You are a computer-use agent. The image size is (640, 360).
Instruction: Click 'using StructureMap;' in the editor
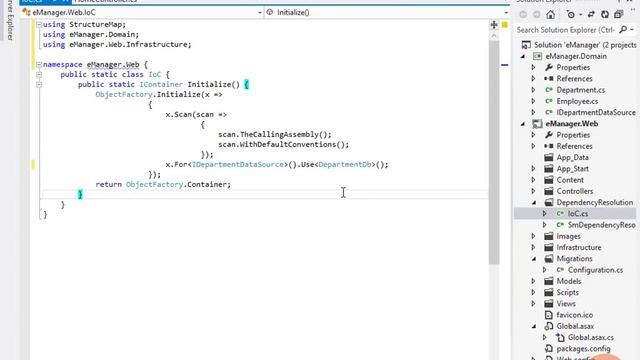84,24
